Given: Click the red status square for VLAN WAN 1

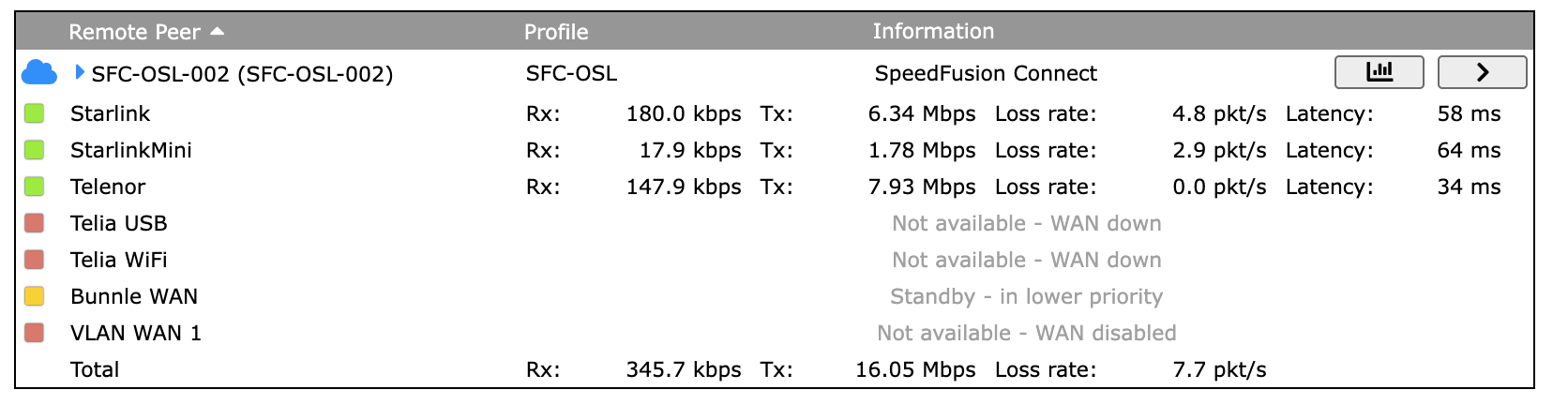Looking at the screenshot, I should tap(35, 333).
